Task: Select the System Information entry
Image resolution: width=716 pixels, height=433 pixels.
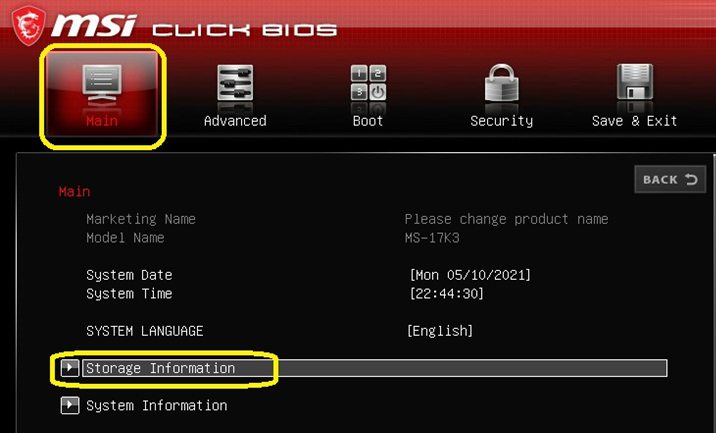Action: point(157,406)
